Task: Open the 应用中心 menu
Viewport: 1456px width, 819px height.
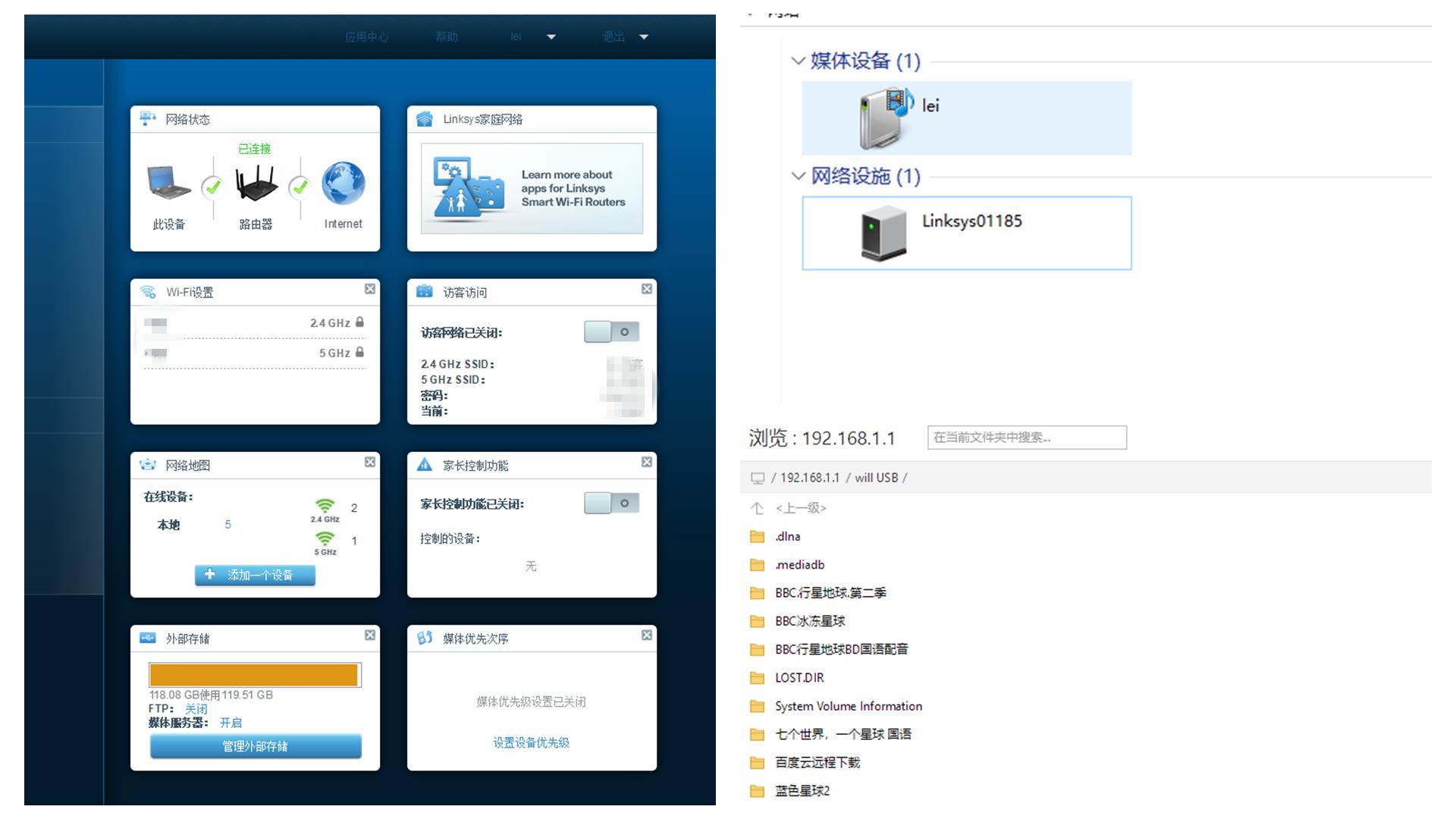Action: coord(367,36)
